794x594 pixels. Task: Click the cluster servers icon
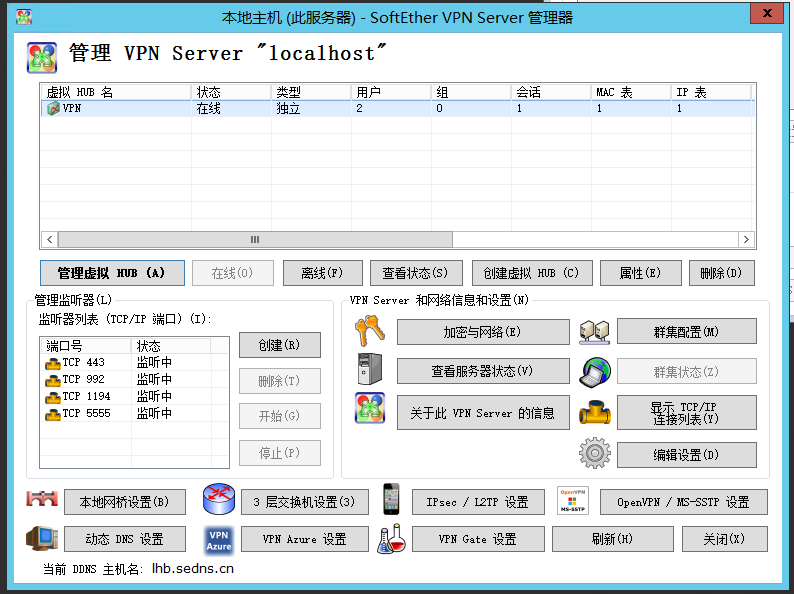pyautogui.click(x=594, y=332)
